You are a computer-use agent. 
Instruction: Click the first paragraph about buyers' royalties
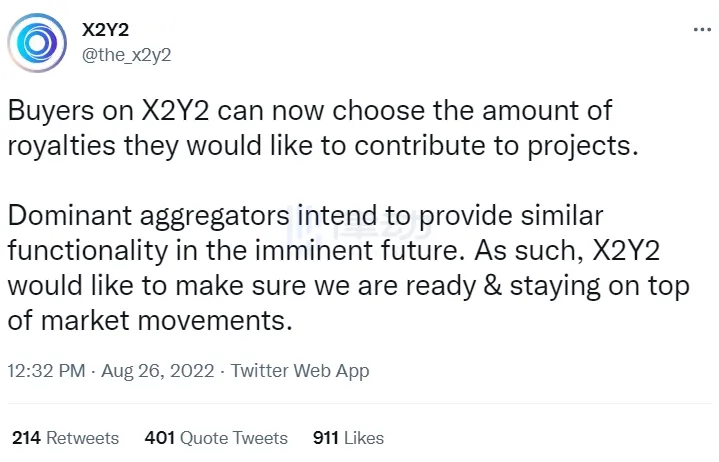(x=320, y=126)
